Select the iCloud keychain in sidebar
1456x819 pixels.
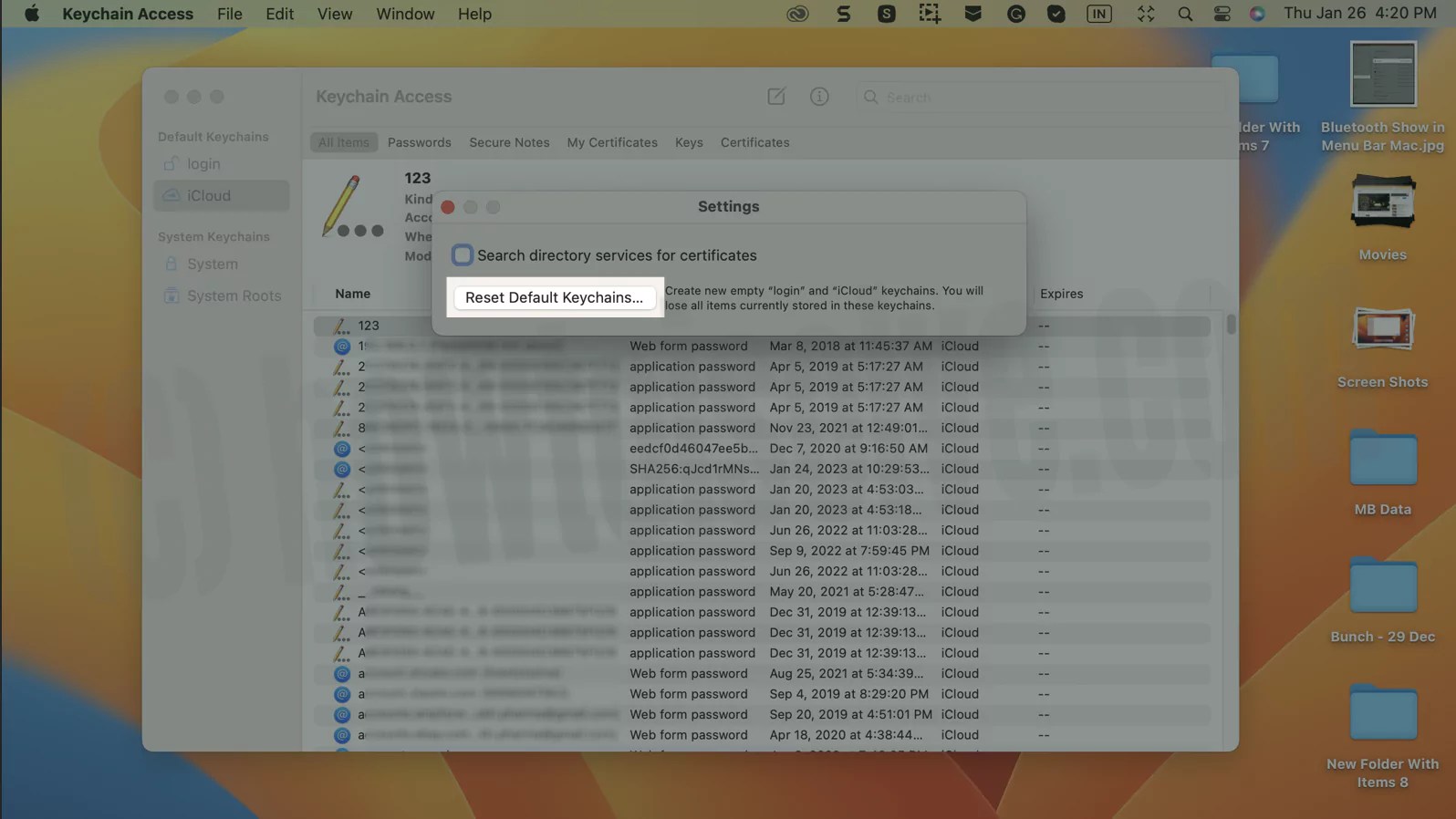pos(222,196)
